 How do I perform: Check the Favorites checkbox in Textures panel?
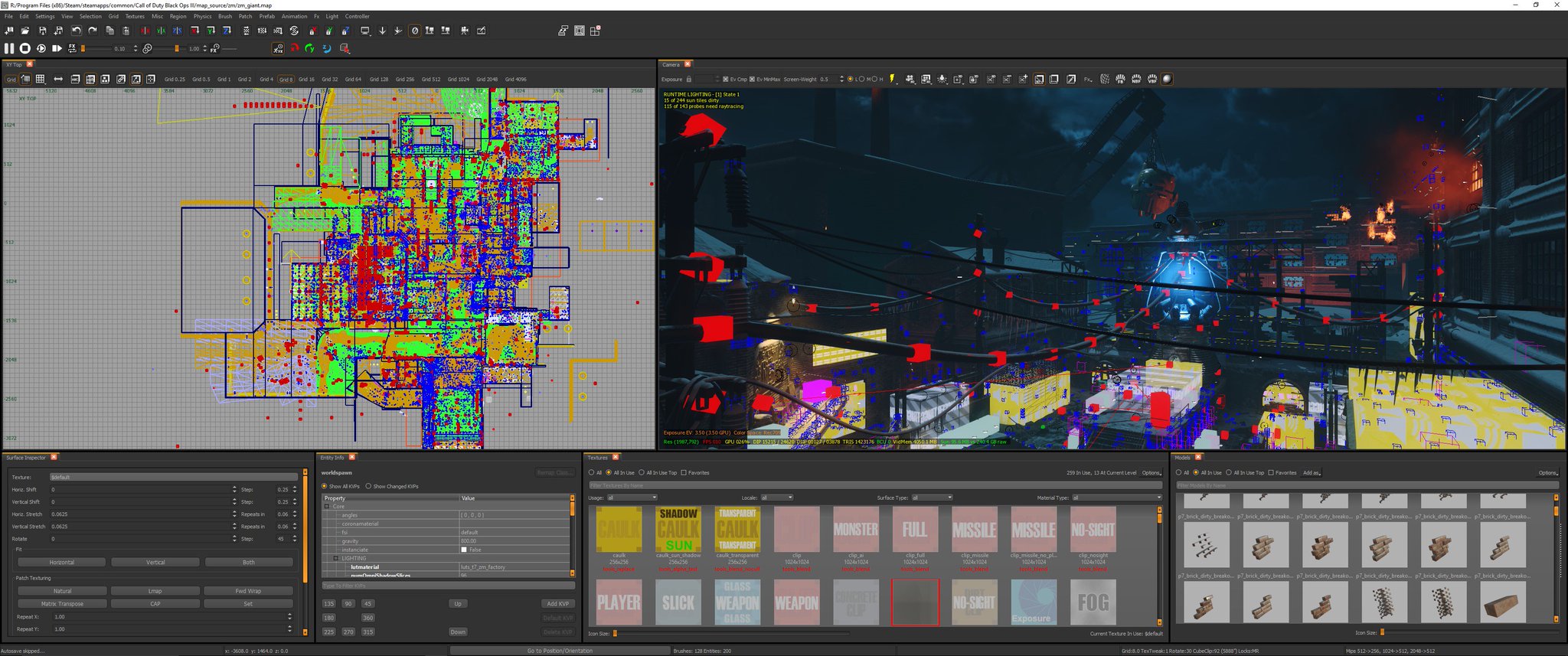coord(683,472)
